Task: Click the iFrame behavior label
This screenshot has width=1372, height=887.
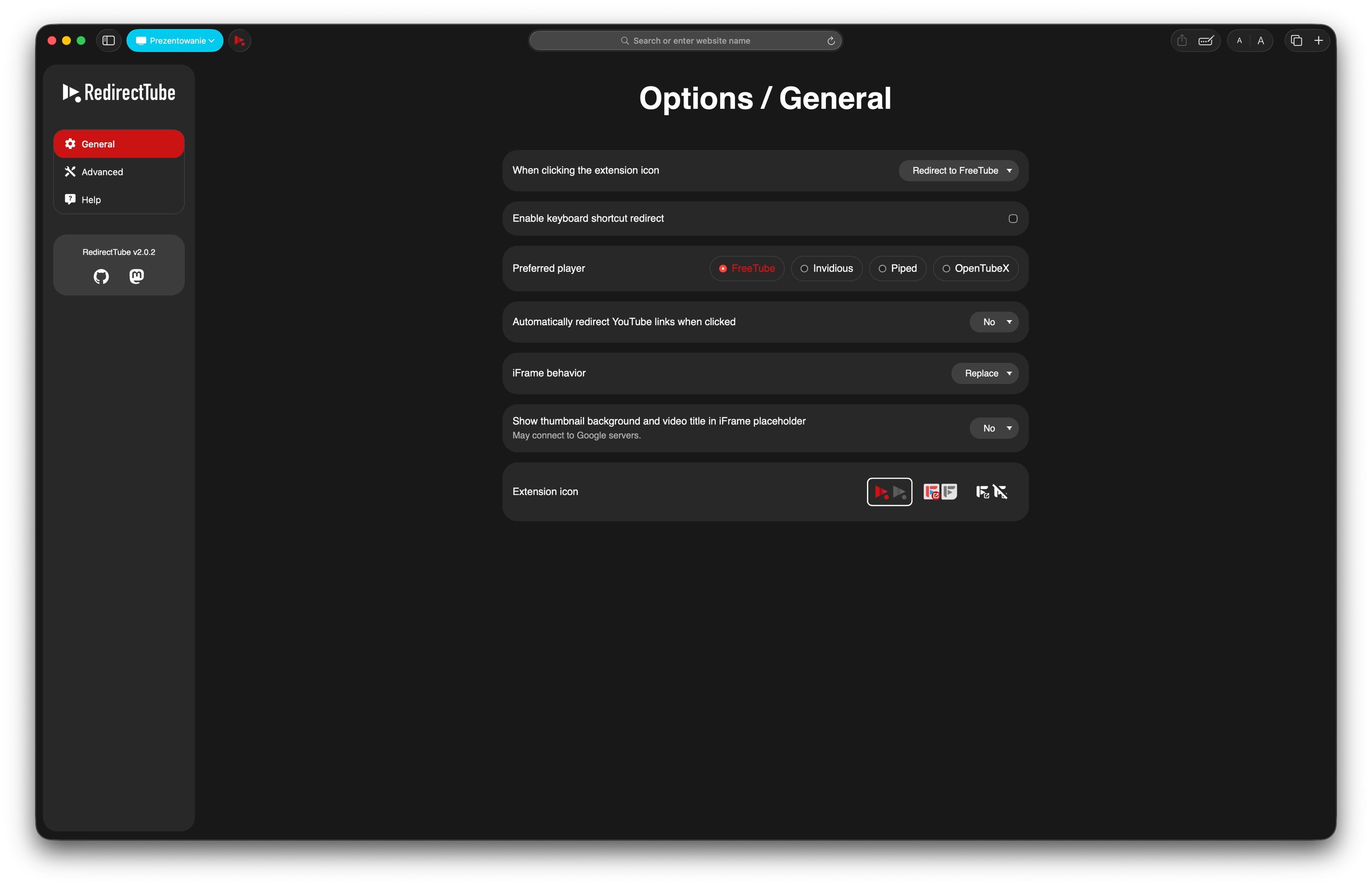Action: (549, 373)
